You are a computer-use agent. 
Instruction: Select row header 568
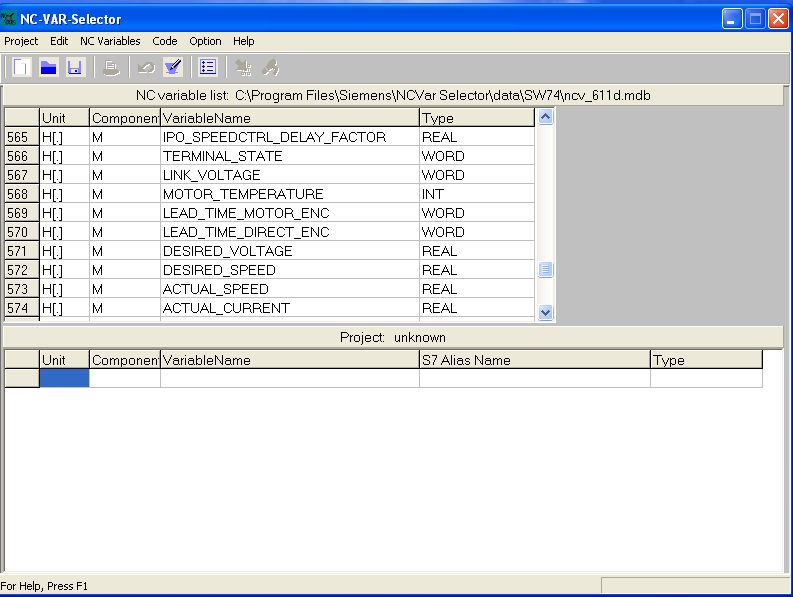coord(22,194)
